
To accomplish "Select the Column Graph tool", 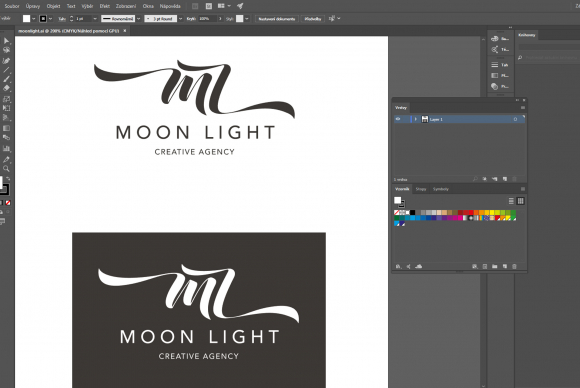I will pos(6,148).
